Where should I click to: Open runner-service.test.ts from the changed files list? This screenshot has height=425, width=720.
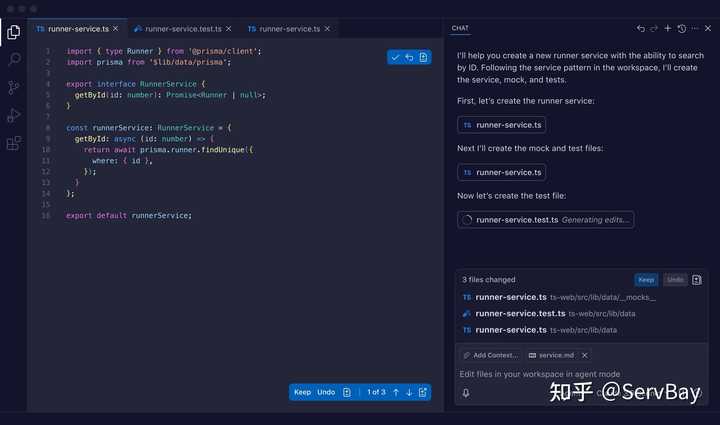coord(520,313)
